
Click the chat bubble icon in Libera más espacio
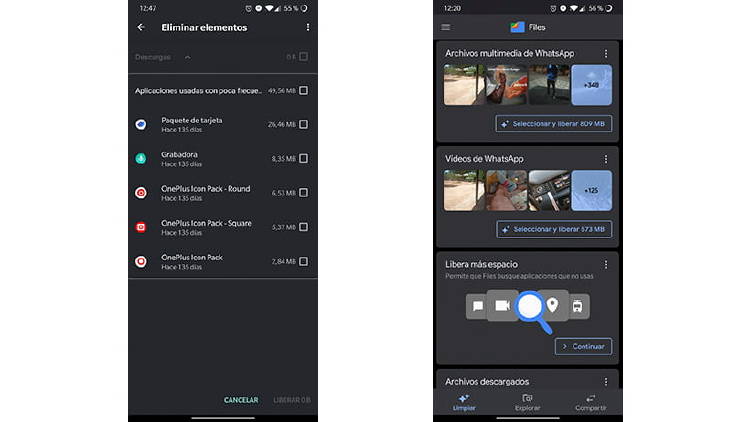tap(477, 306)
